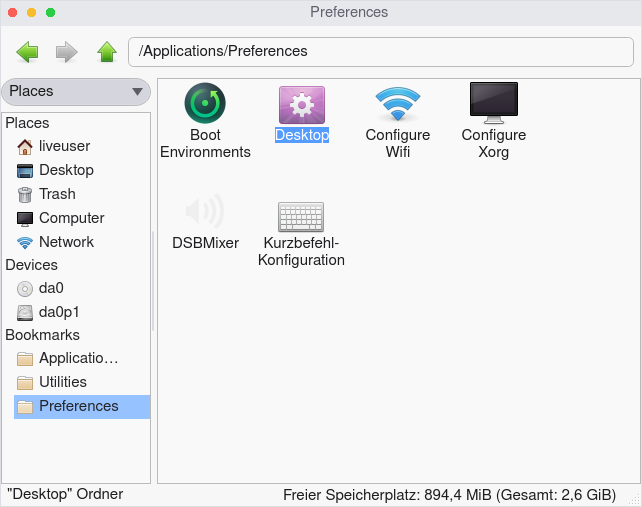Click the Network wifi icon in sidebar
Image resolution: width=642 pixels, height=507 pixels.
click(25, 243)
